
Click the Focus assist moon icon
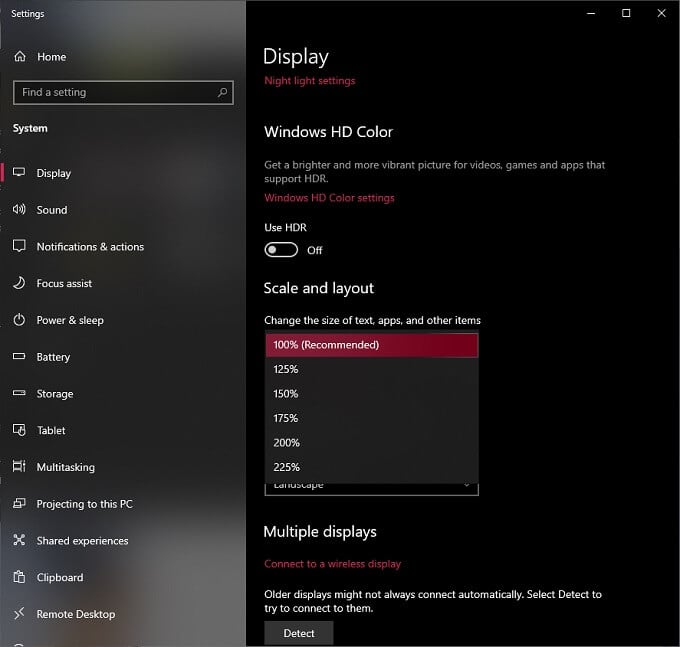[x=19, y=283]
